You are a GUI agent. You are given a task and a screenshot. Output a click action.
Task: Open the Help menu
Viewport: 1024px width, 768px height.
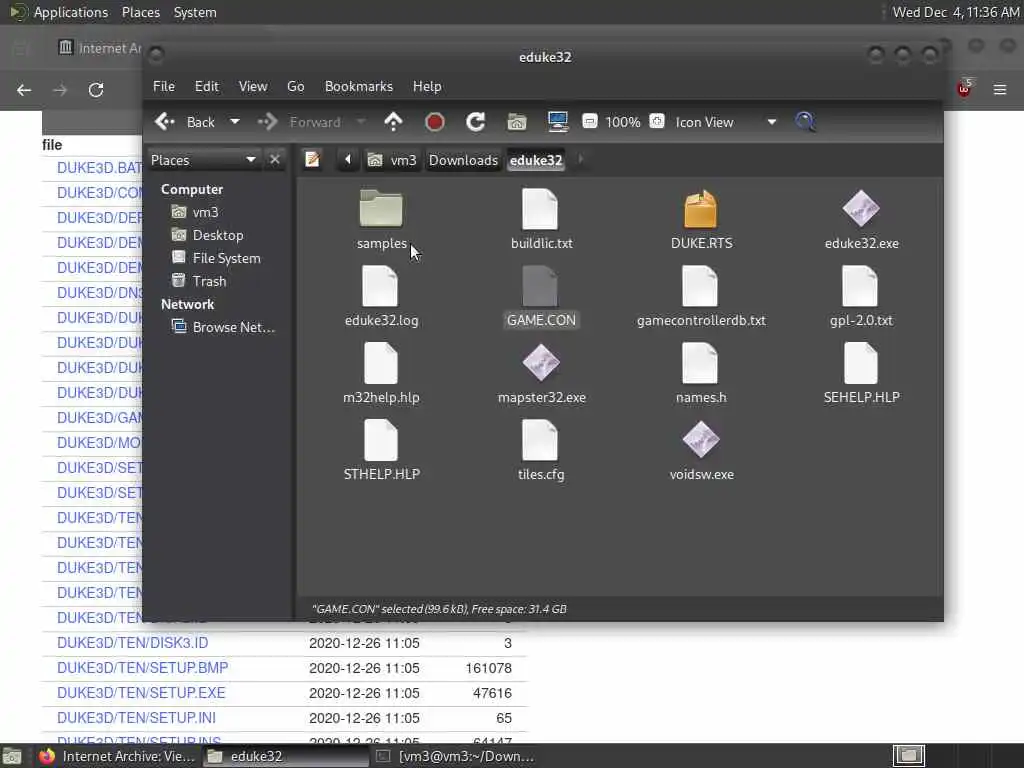[x=426, y=86]
